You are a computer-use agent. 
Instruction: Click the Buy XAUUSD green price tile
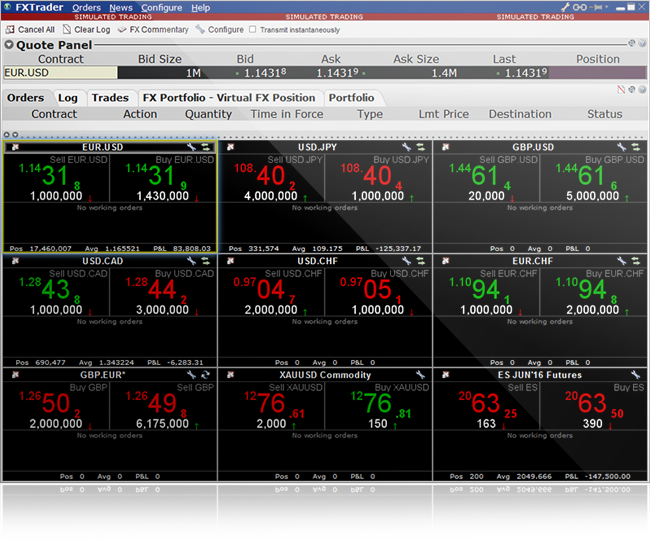click(x=378, y=405)
